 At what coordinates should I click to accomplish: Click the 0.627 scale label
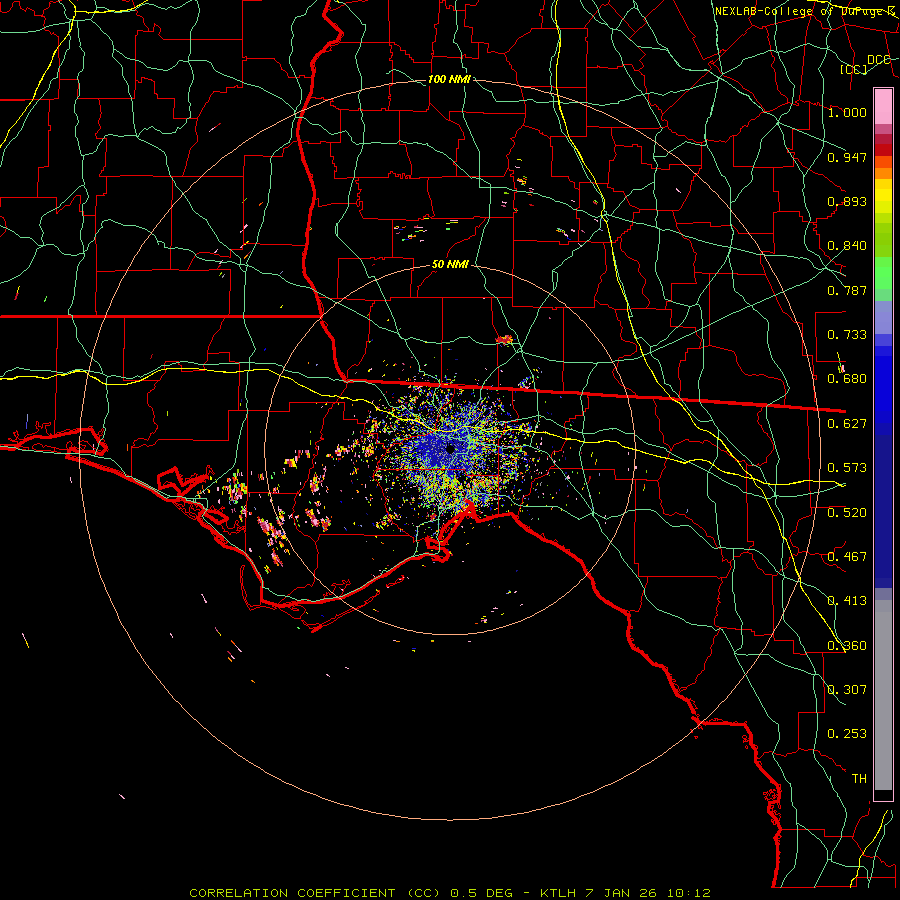pyautogui.click(x=847, y=424)
